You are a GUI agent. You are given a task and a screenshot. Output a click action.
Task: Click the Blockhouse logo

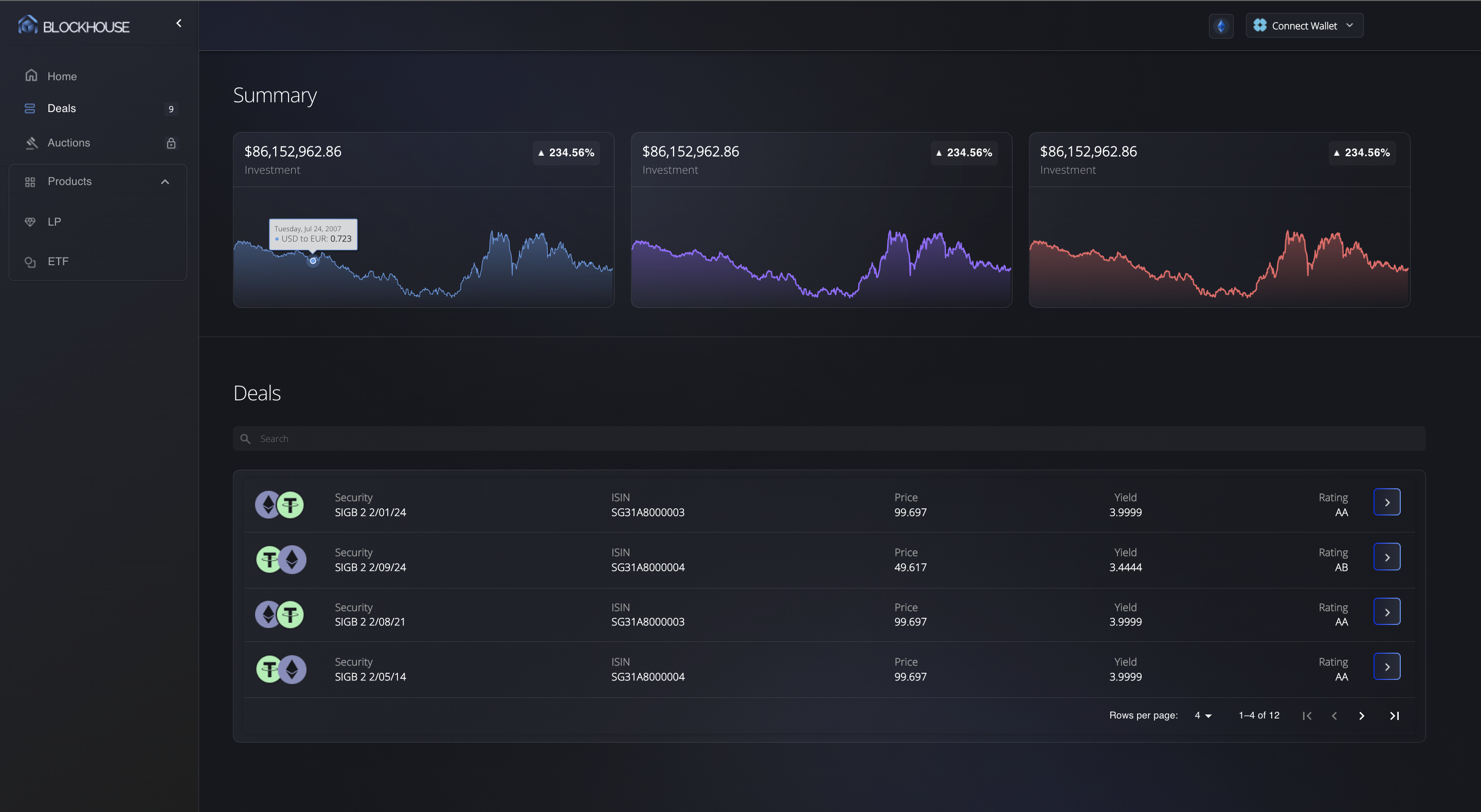click(74, 26)
